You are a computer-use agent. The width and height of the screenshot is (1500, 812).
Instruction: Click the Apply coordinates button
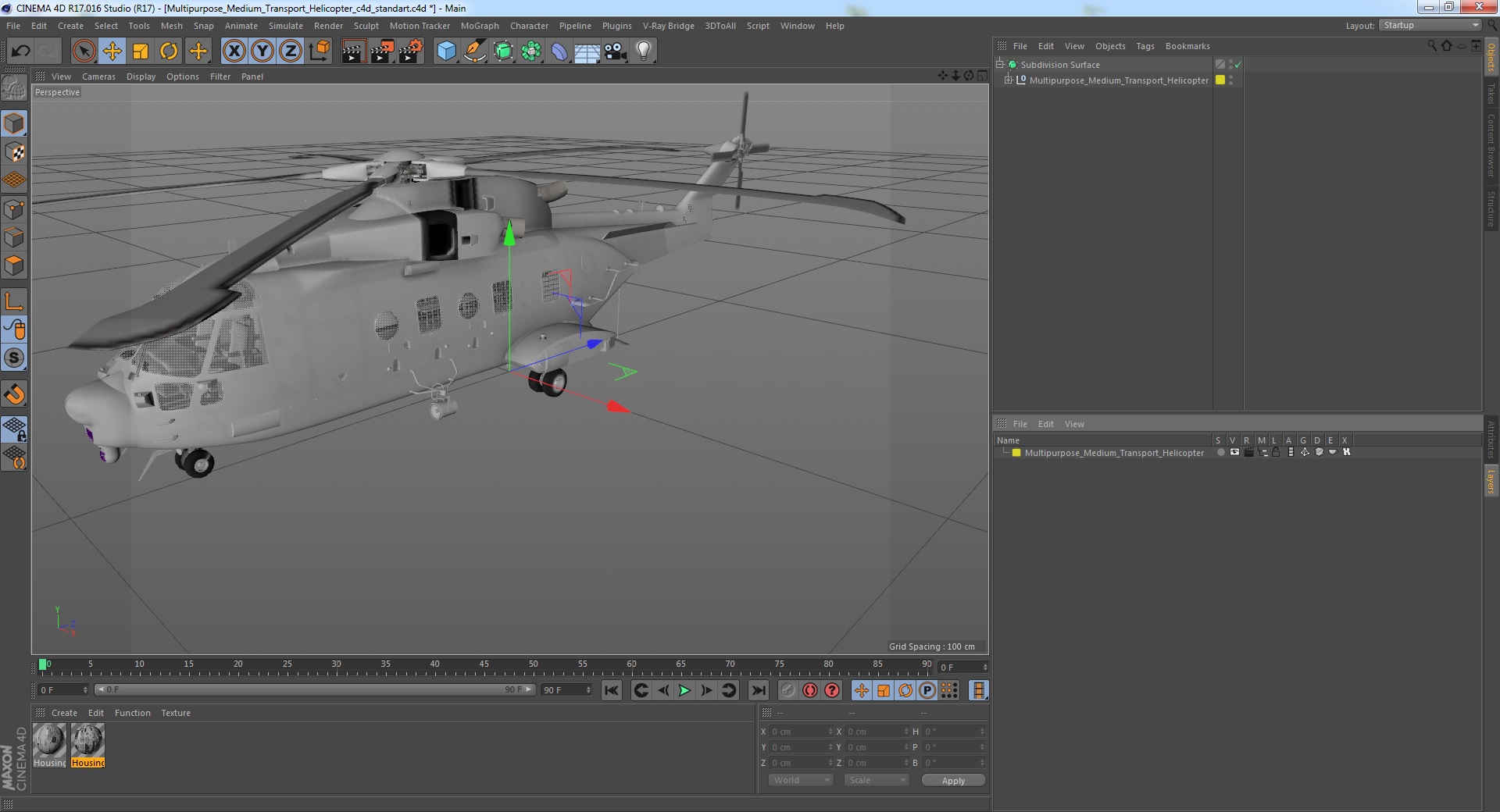coord(953,781)
